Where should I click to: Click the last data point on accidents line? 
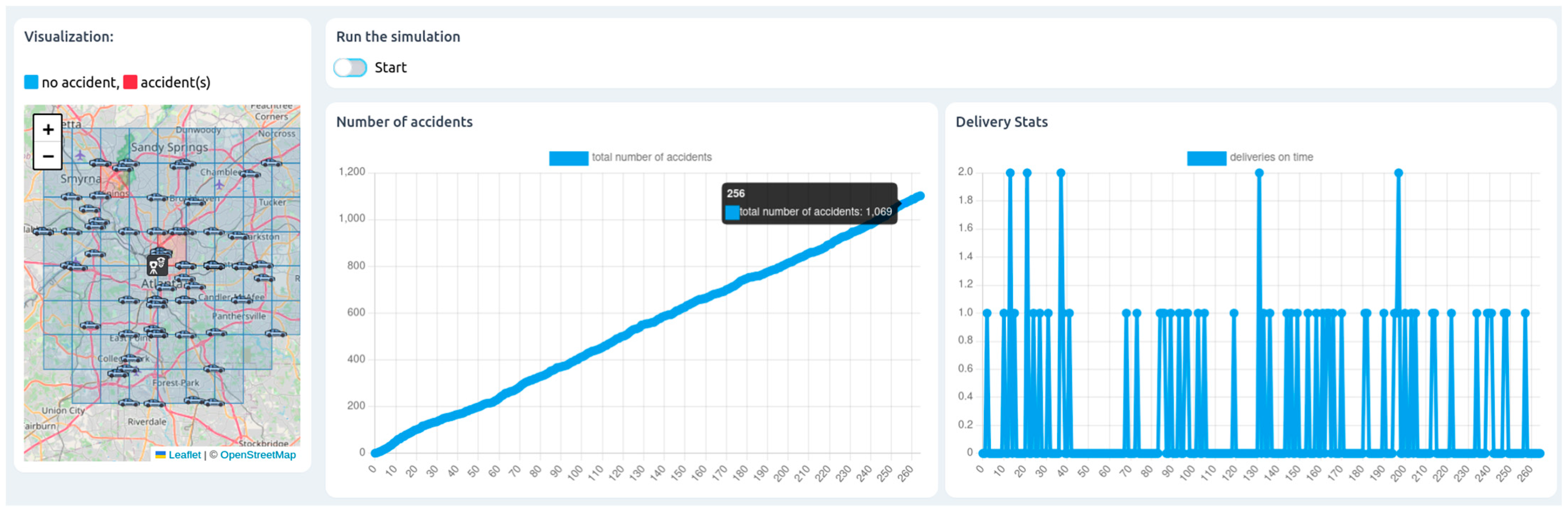[920, 196]
